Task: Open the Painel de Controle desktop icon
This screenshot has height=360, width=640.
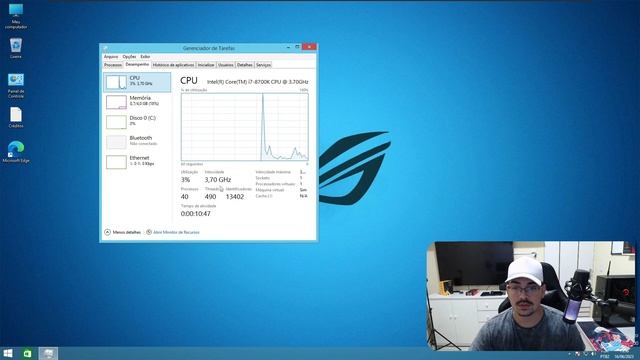Action: tap(16, 86)
